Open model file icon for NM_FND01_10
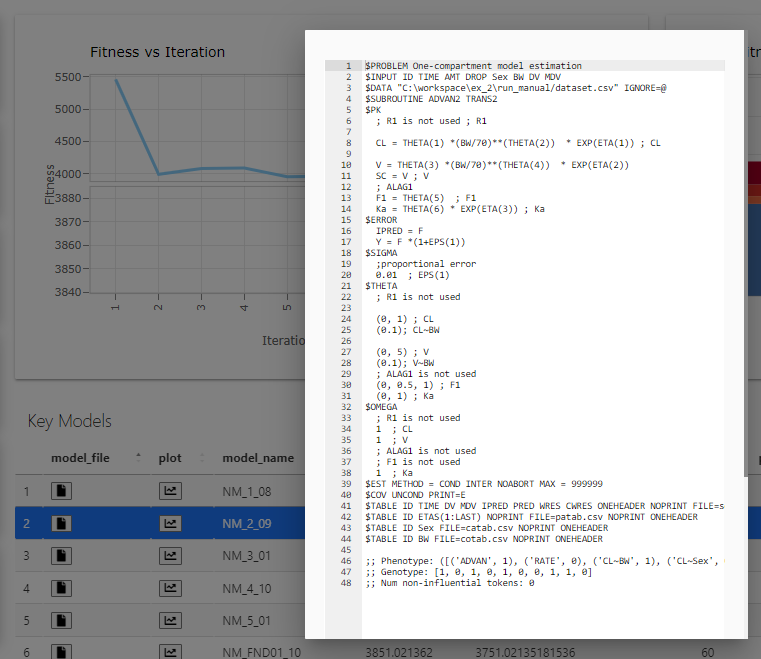 coord(61,652)
